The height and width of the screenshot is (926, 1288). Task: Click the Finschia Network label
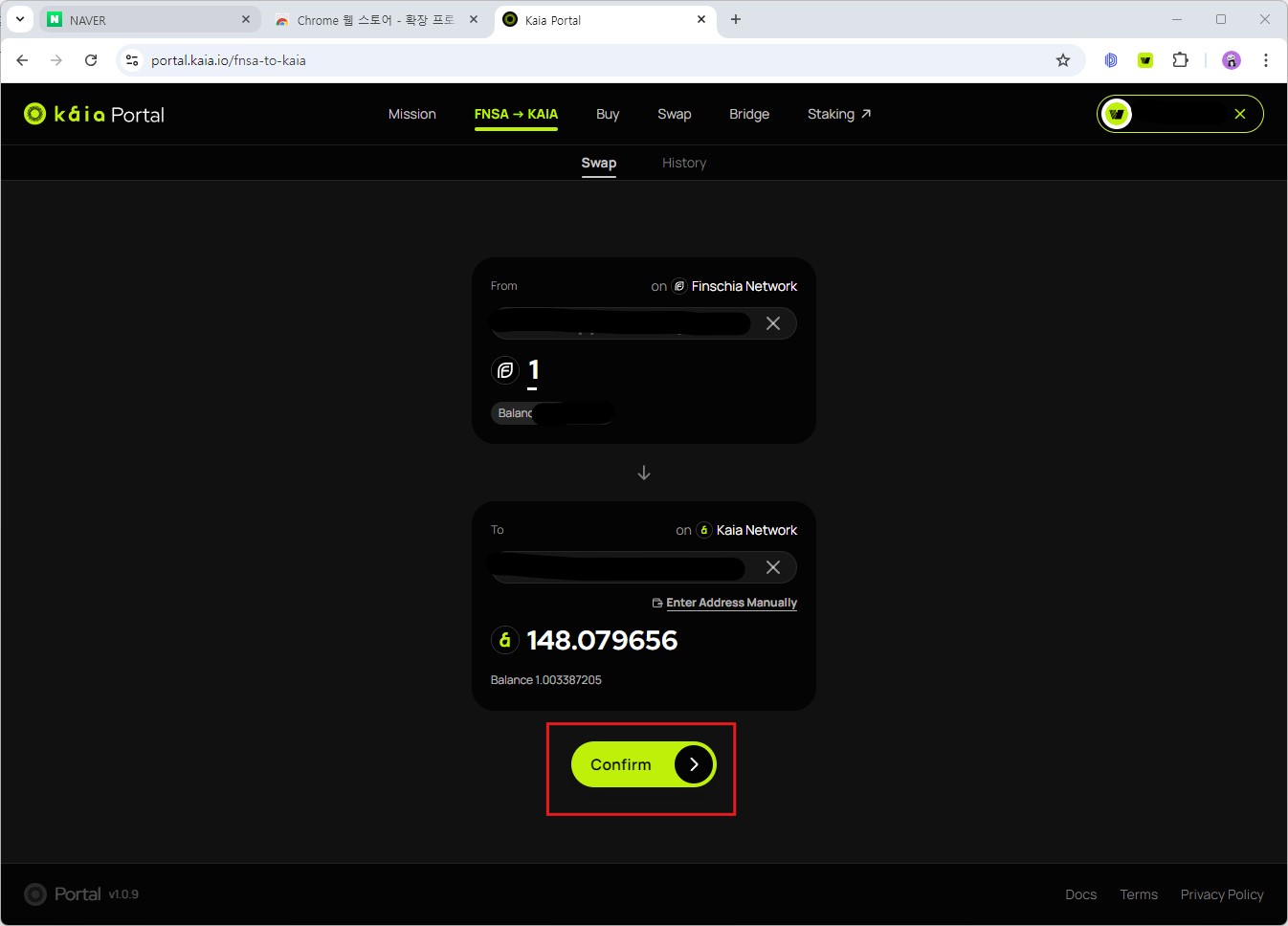pyautogui.click(x=744, y=286)
